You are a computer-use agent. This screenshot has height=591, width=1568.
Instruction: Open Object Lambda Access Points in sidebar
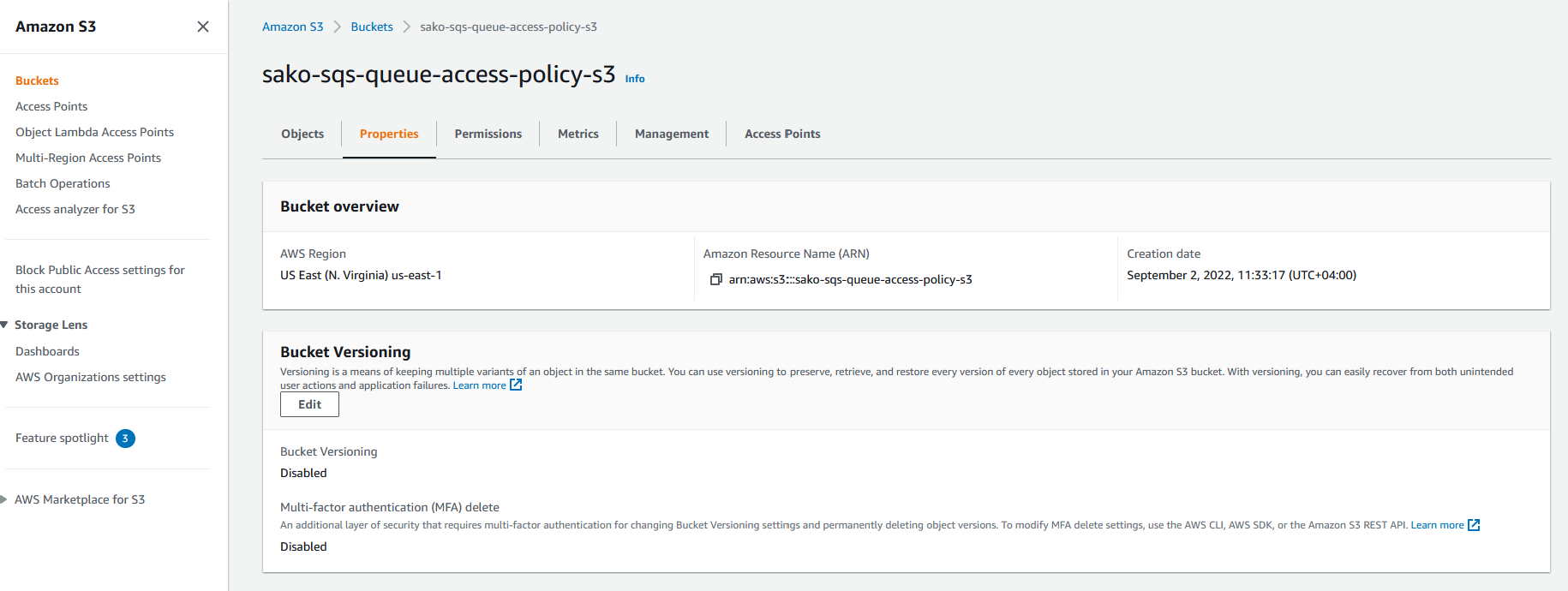(94, 132)
